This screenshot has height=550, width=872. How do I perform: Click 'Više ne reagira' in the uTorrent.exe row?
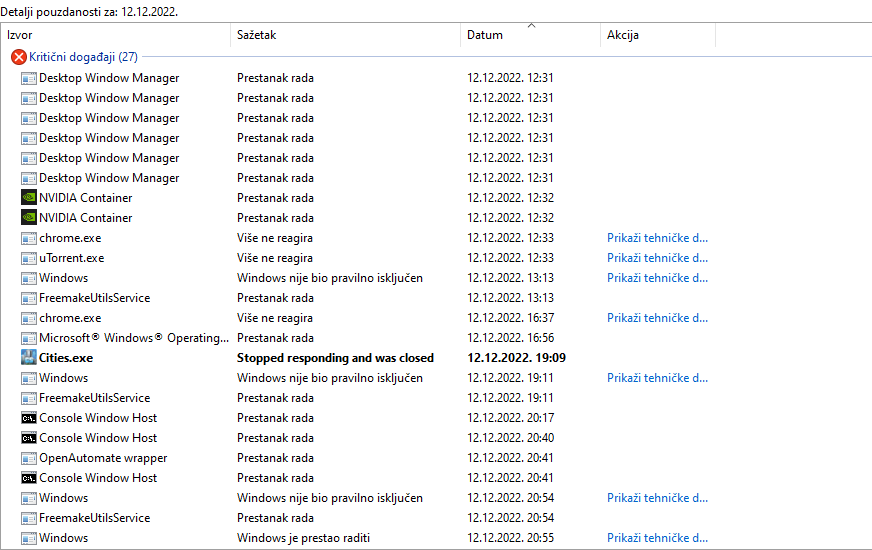275,258
